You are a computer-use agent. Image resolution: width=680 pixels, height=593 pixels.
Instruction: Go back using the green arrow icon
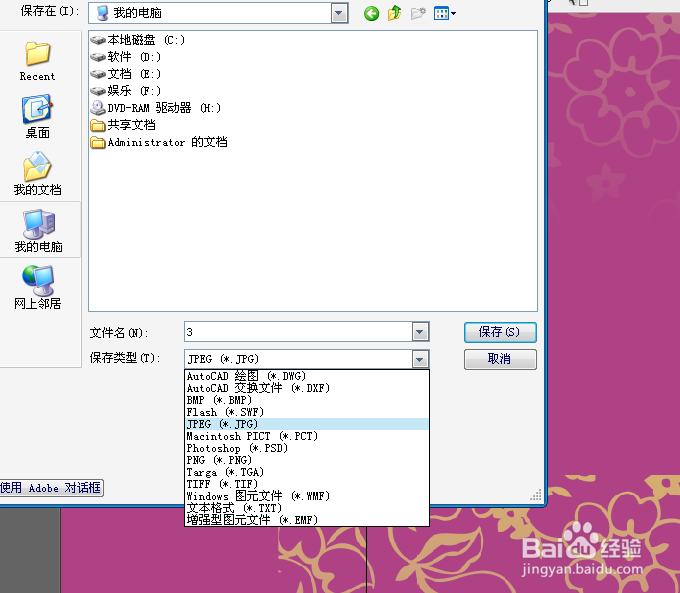pyautogui.click(x=371, y=13)
